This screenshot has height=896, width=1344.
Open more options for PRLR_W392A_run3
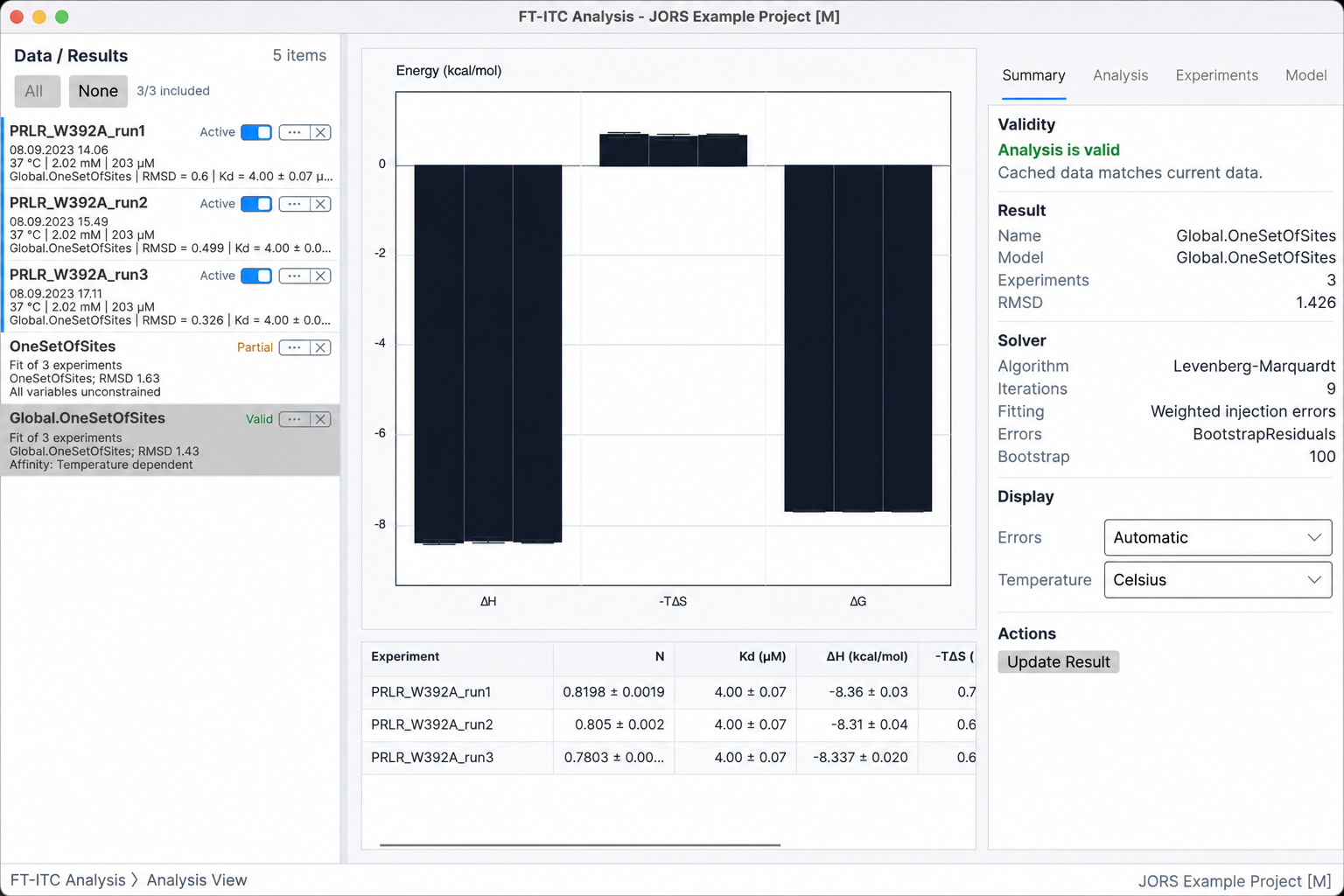pyautogui.click(x=295, y=276)
